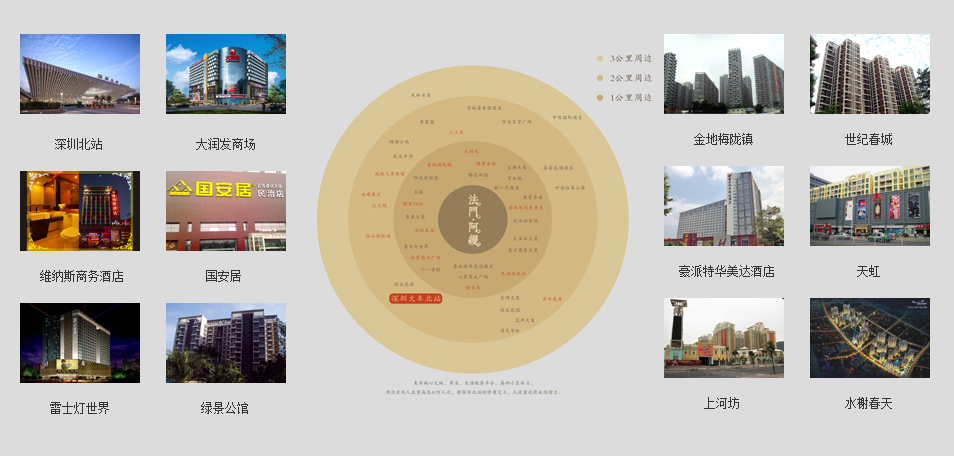Screen dimensions: 954x456
Task: Click the 深圳北站 caption
Action: coord(78,144)
